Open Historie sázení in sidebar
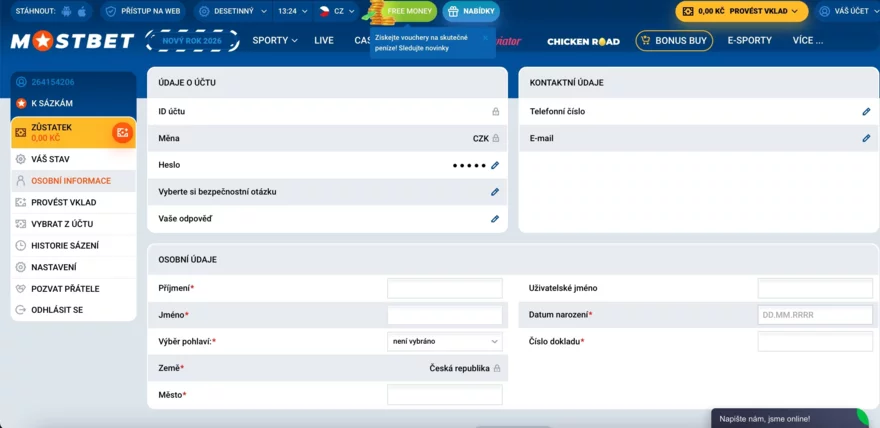This screenshot has width=880, height=428. click(x=63, y=246)
